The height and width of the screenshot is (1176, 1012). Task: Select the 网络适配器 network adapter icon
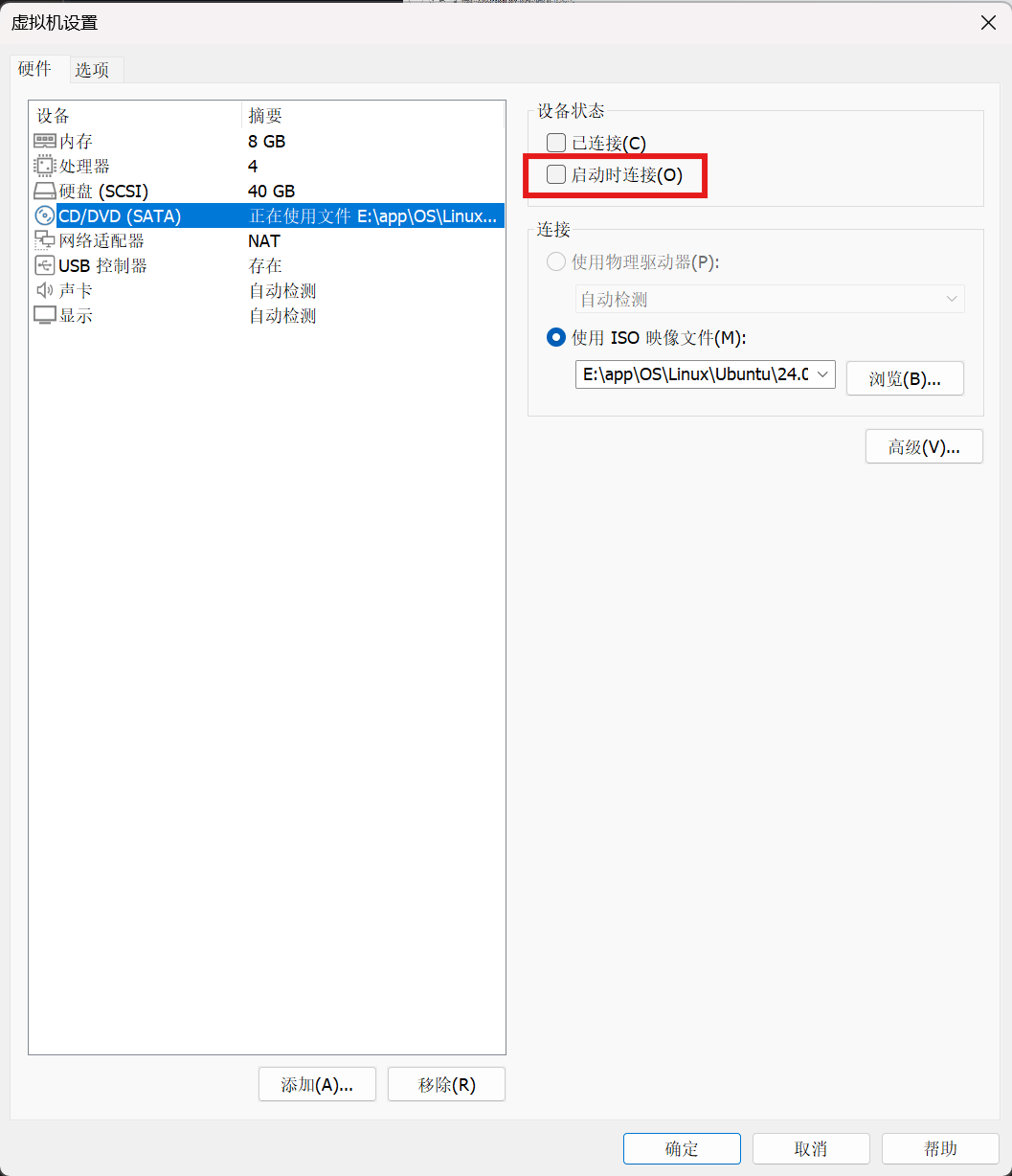pyautogui.click(x=44, y=240)
